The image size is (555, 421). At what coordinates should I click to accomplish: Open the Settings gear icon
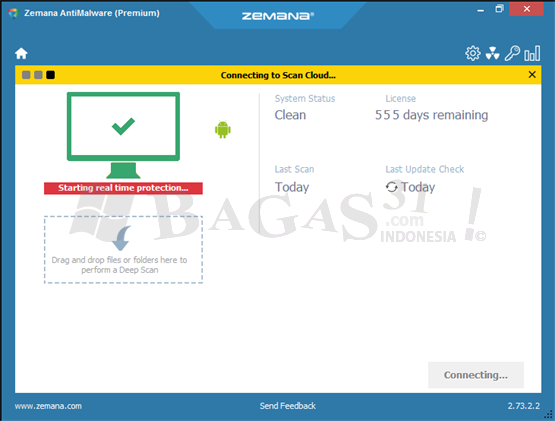coord(473,53)
